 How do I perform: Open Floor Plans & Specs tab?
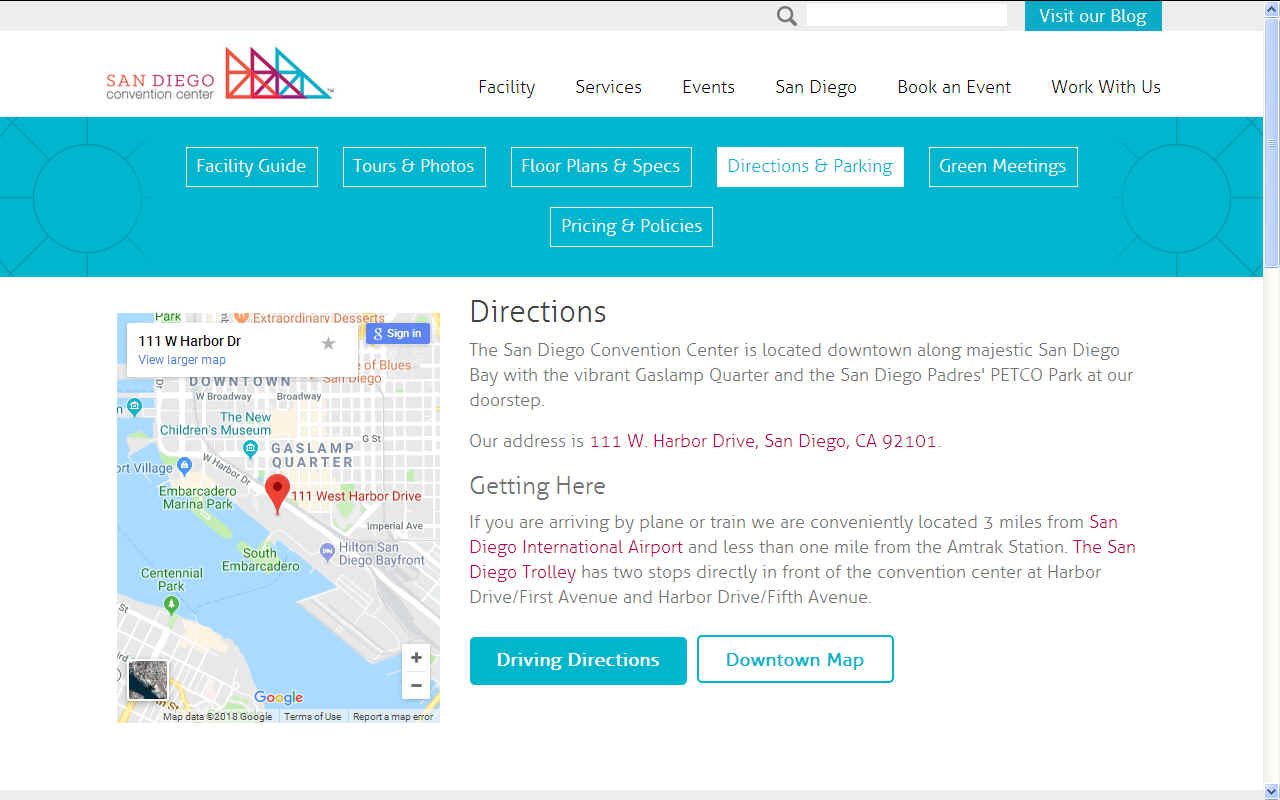[x=600, y=166]
